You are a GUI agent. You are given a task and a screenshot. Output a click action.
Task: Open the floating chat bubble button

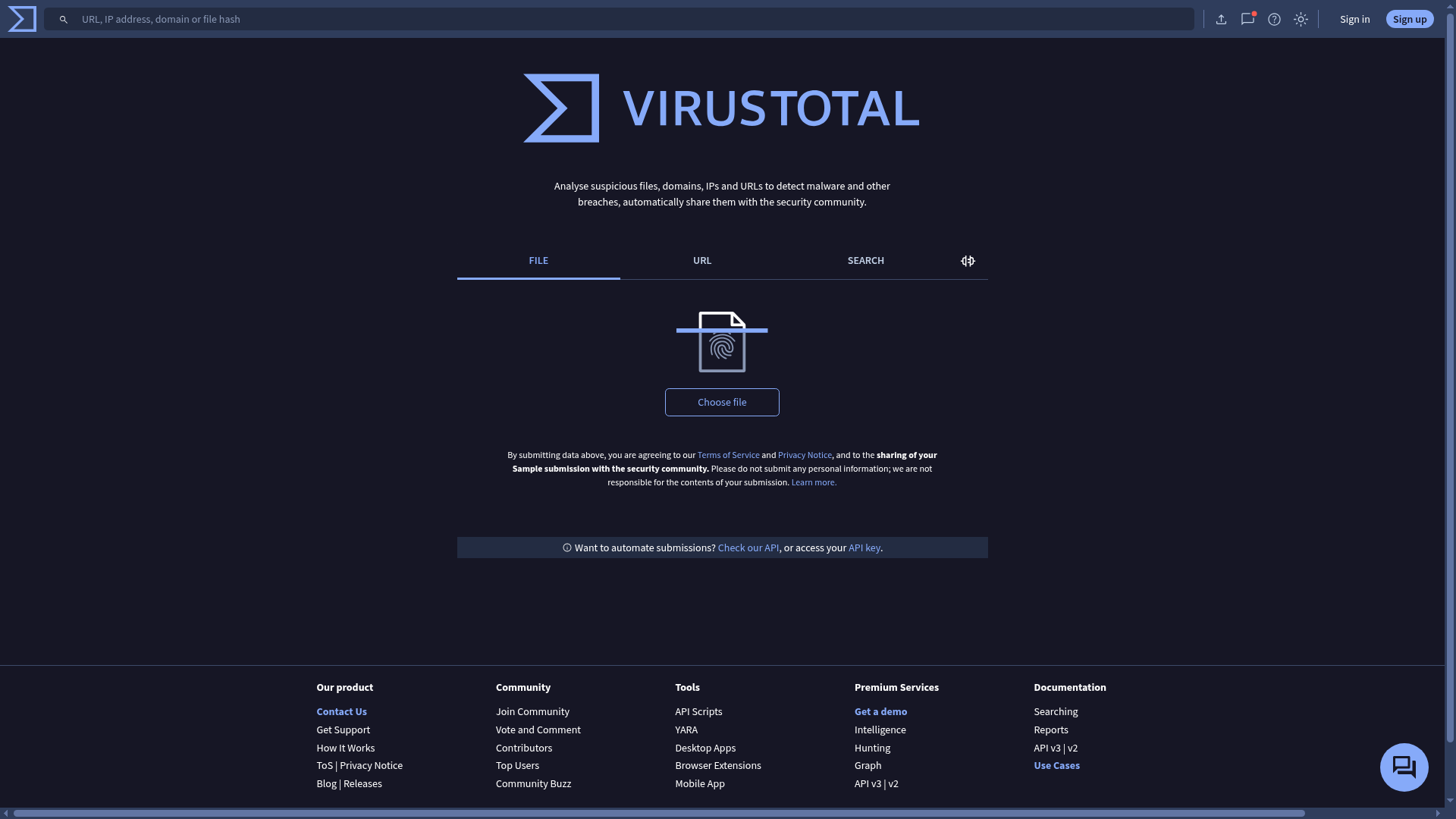1404,767
